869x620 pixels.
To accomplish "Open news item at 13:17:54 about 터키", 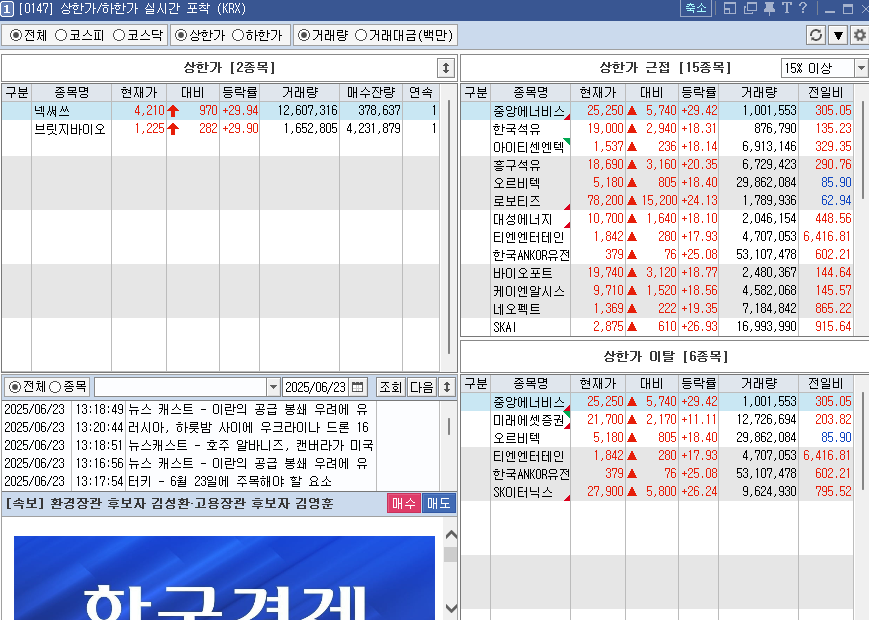I will 188,481.
